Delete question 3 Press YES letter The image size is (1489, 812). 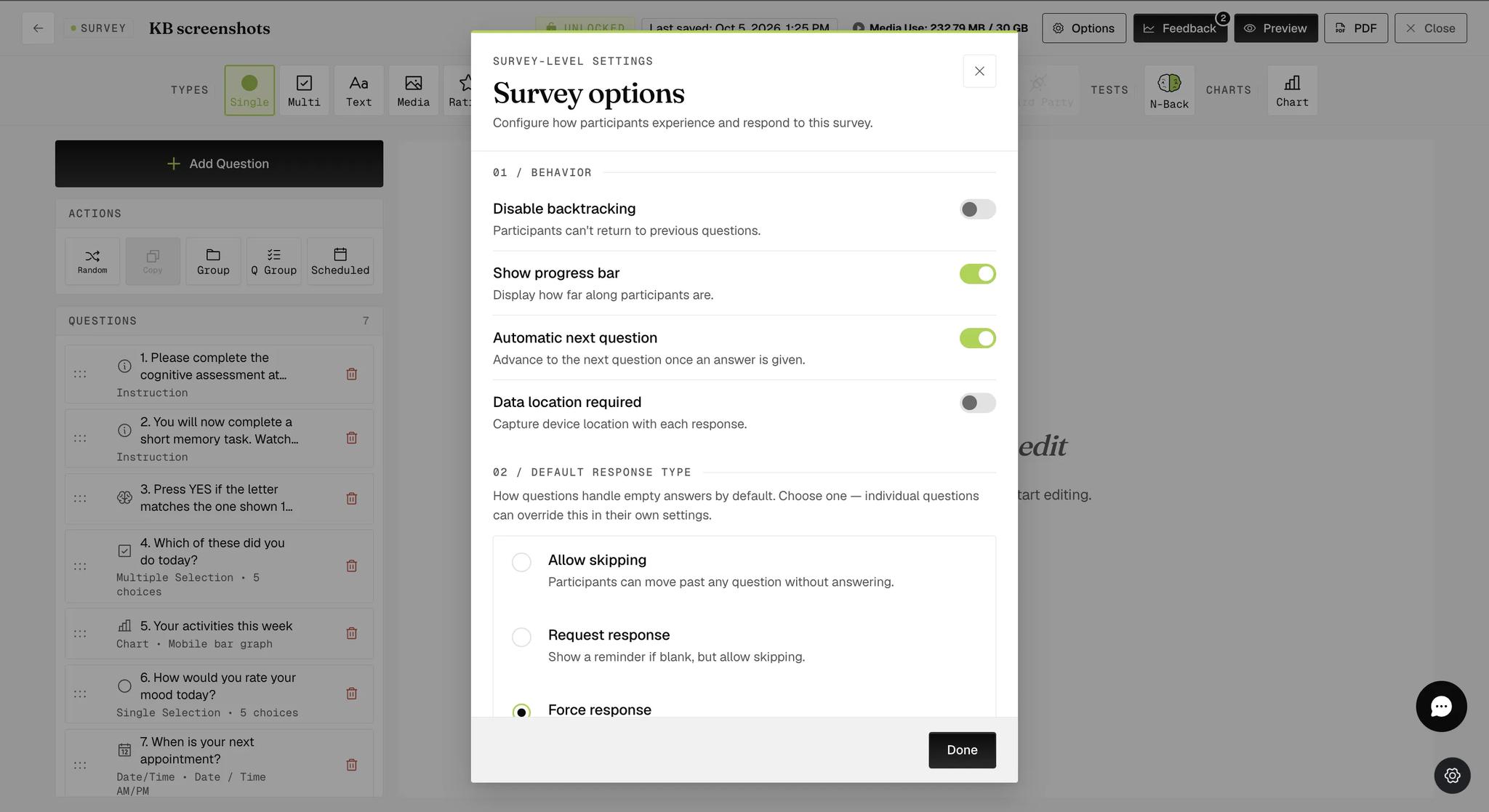click(x=351, y=499)
